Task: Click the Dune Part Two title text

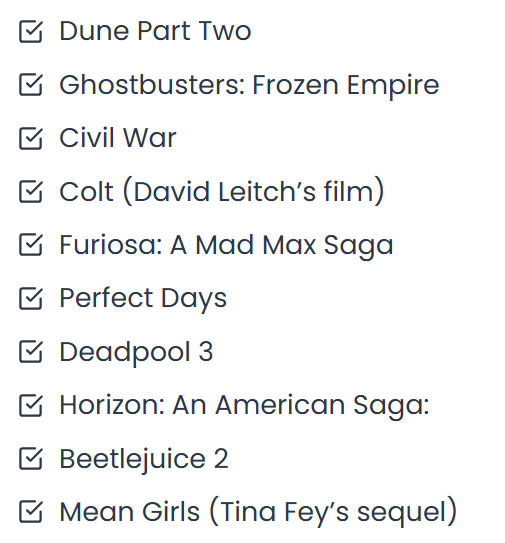Action: tap(155, 31)
